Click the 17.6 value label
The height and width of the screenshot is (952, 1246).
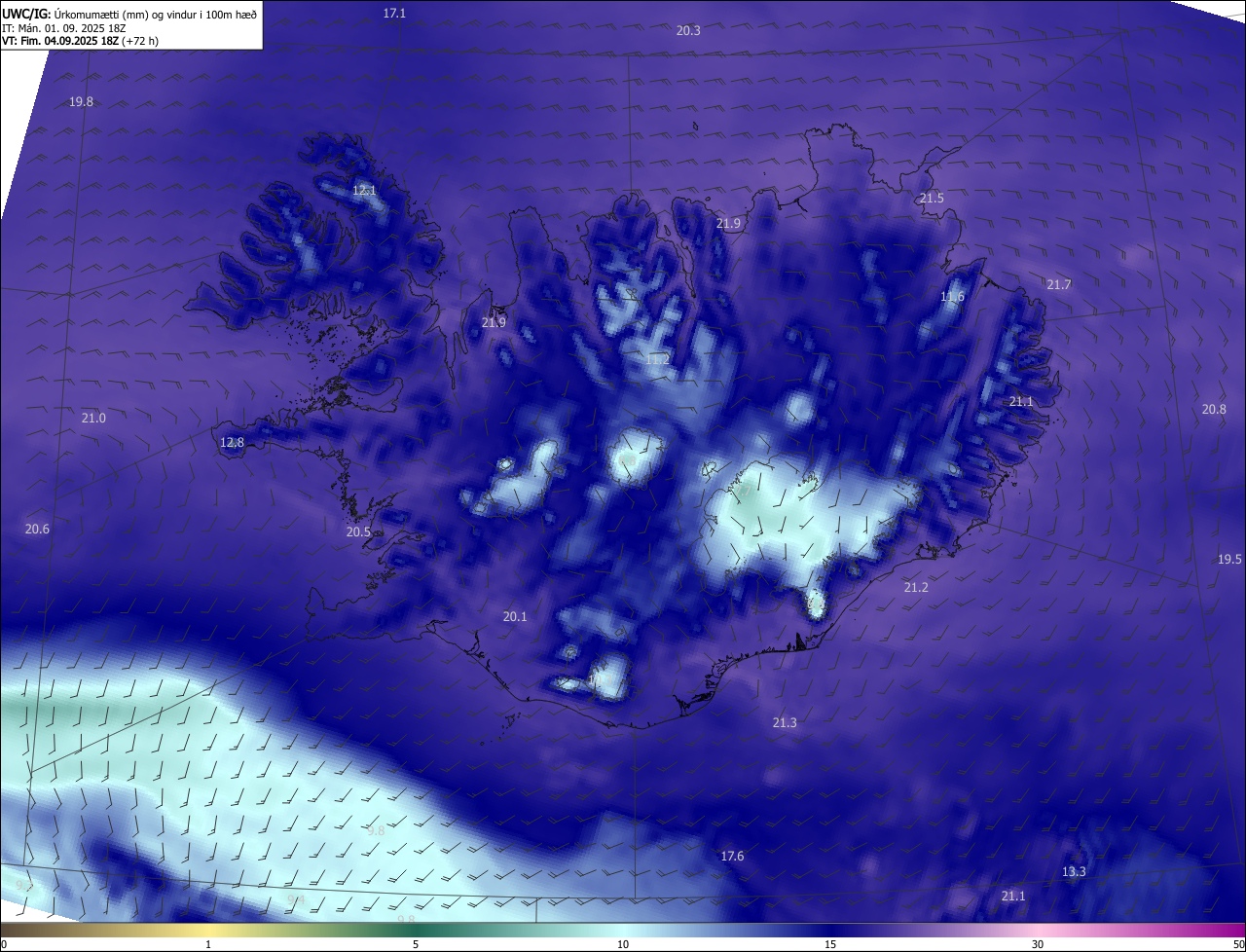coord(732,857)
